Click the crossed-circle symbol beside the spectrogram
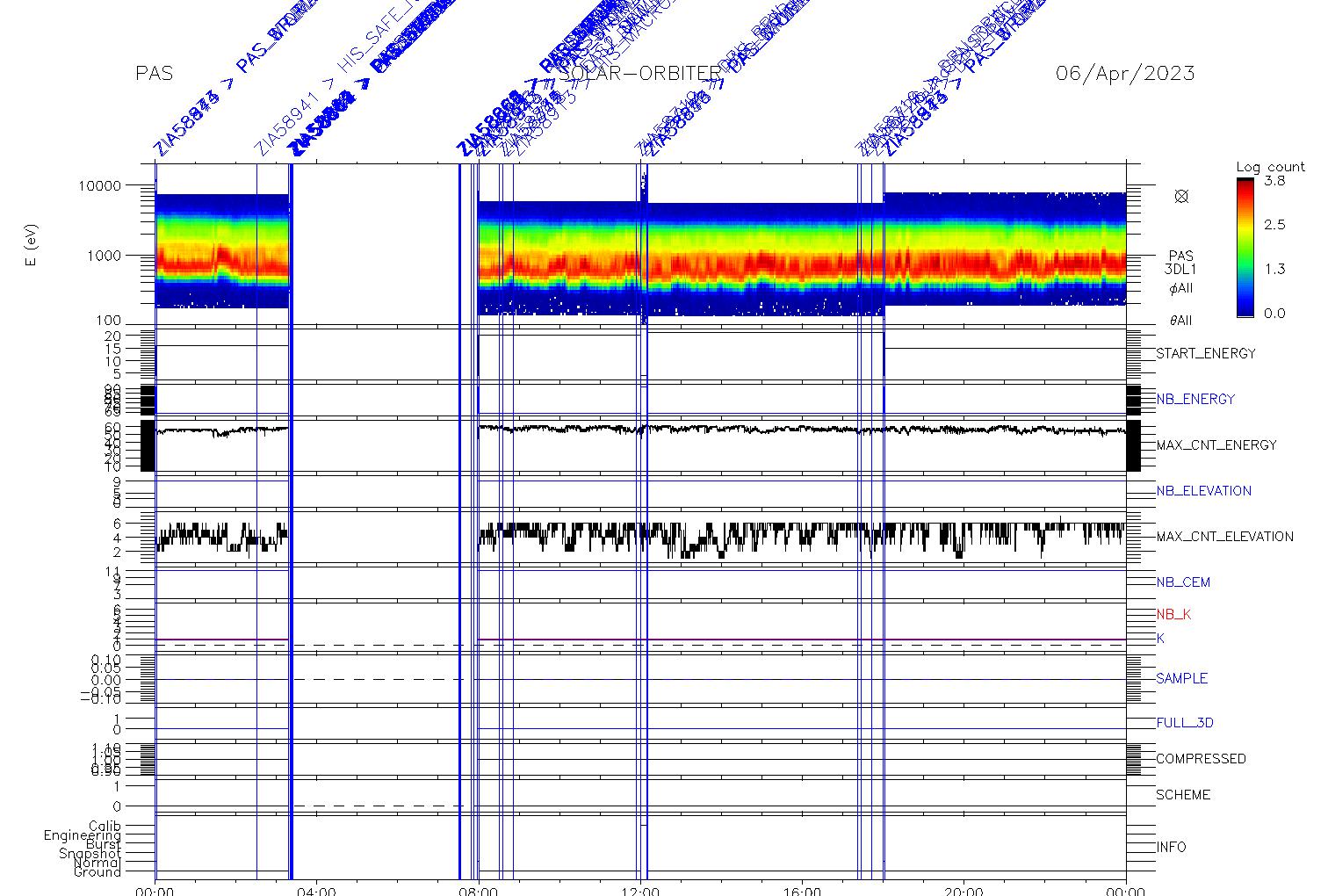 pos(1181,197)
